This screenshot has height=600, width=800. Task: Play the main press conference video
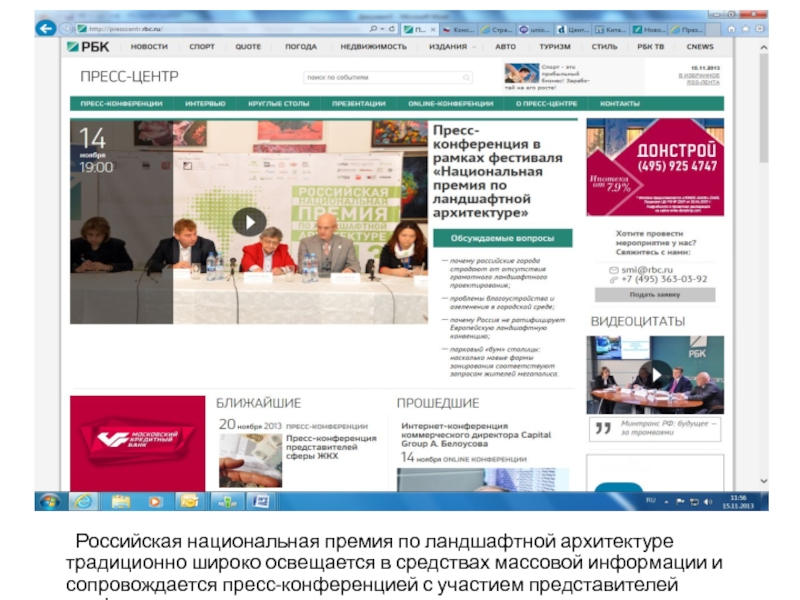[x=249, y=222]
